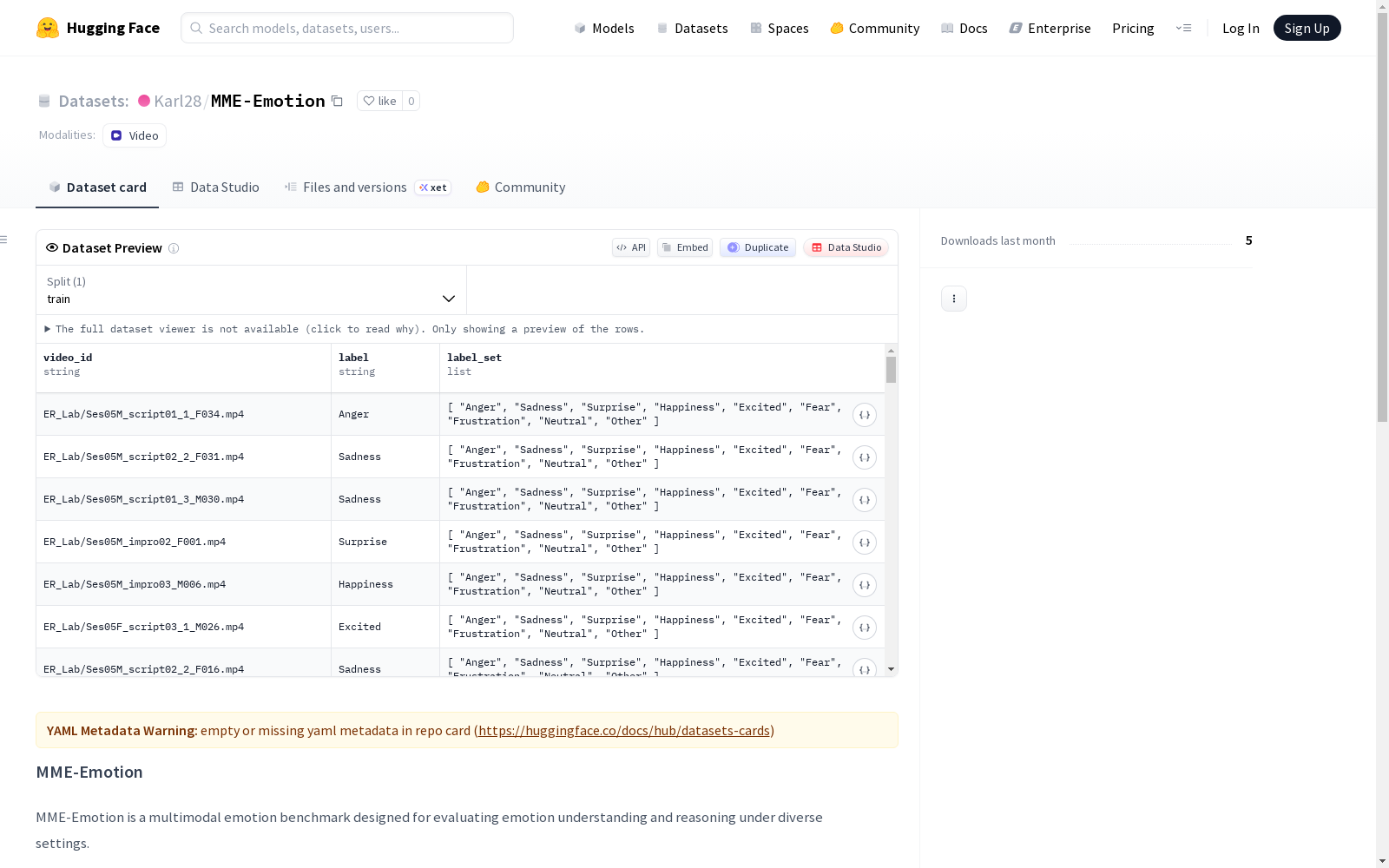The image size is (1389, 868).
Task: Switch to the Dataset card tab
Action: 97,187
